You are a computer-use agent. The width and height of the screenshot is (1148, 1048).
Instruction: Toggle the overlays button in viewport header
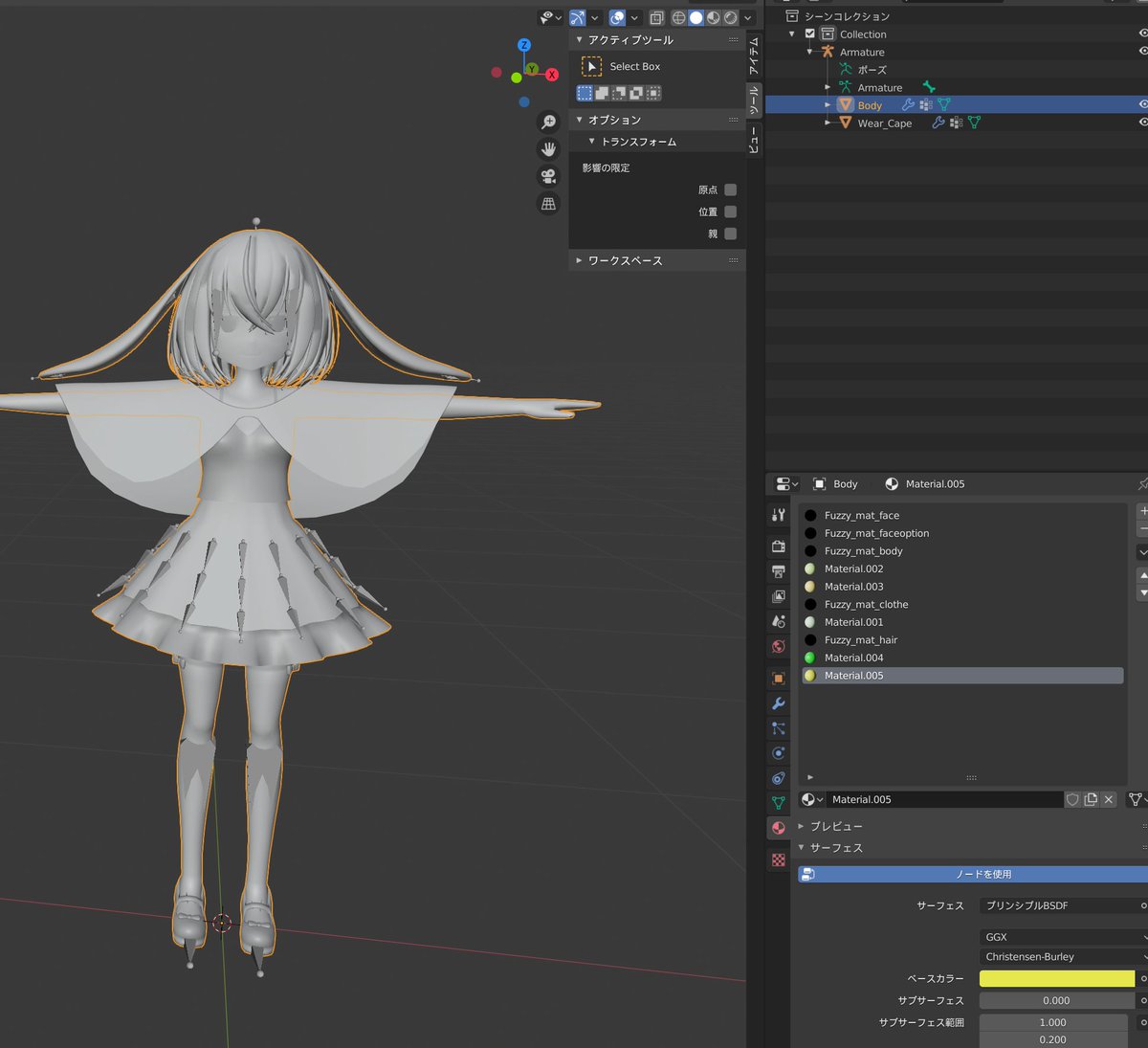point(617,17)
